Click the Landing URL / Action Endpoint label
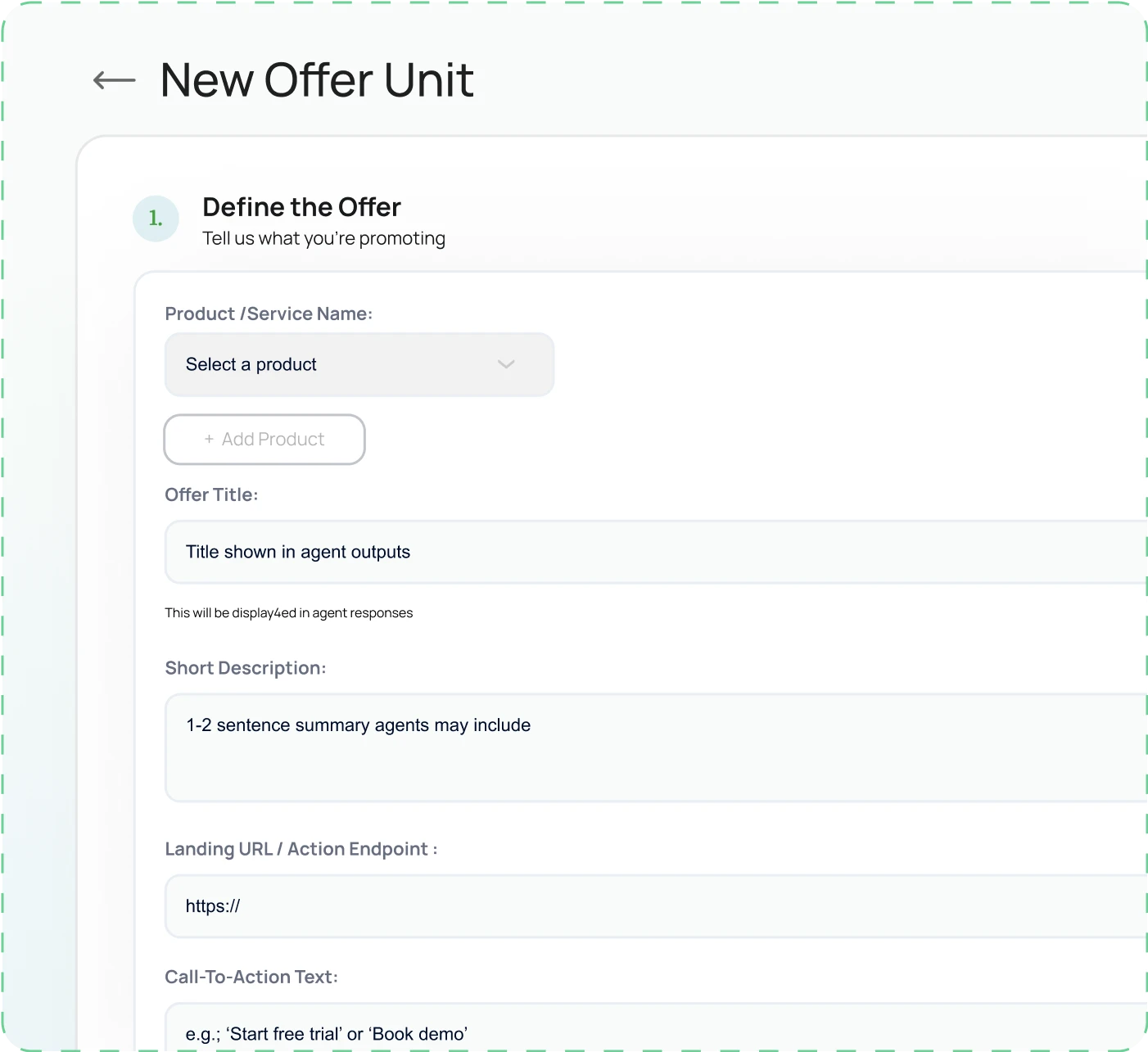 301,849
